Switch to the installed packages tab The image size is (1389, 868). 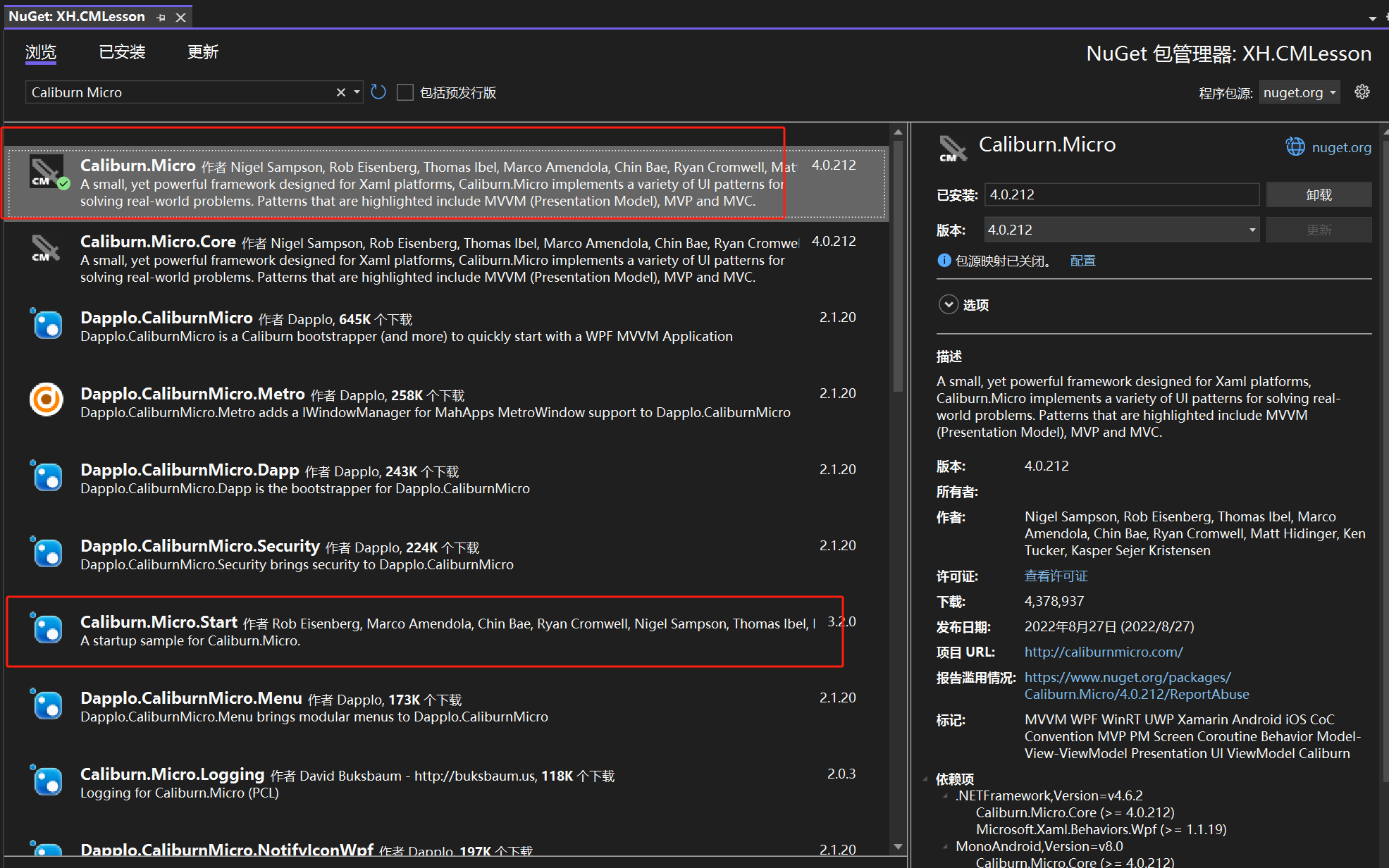[x=122, y=52]
